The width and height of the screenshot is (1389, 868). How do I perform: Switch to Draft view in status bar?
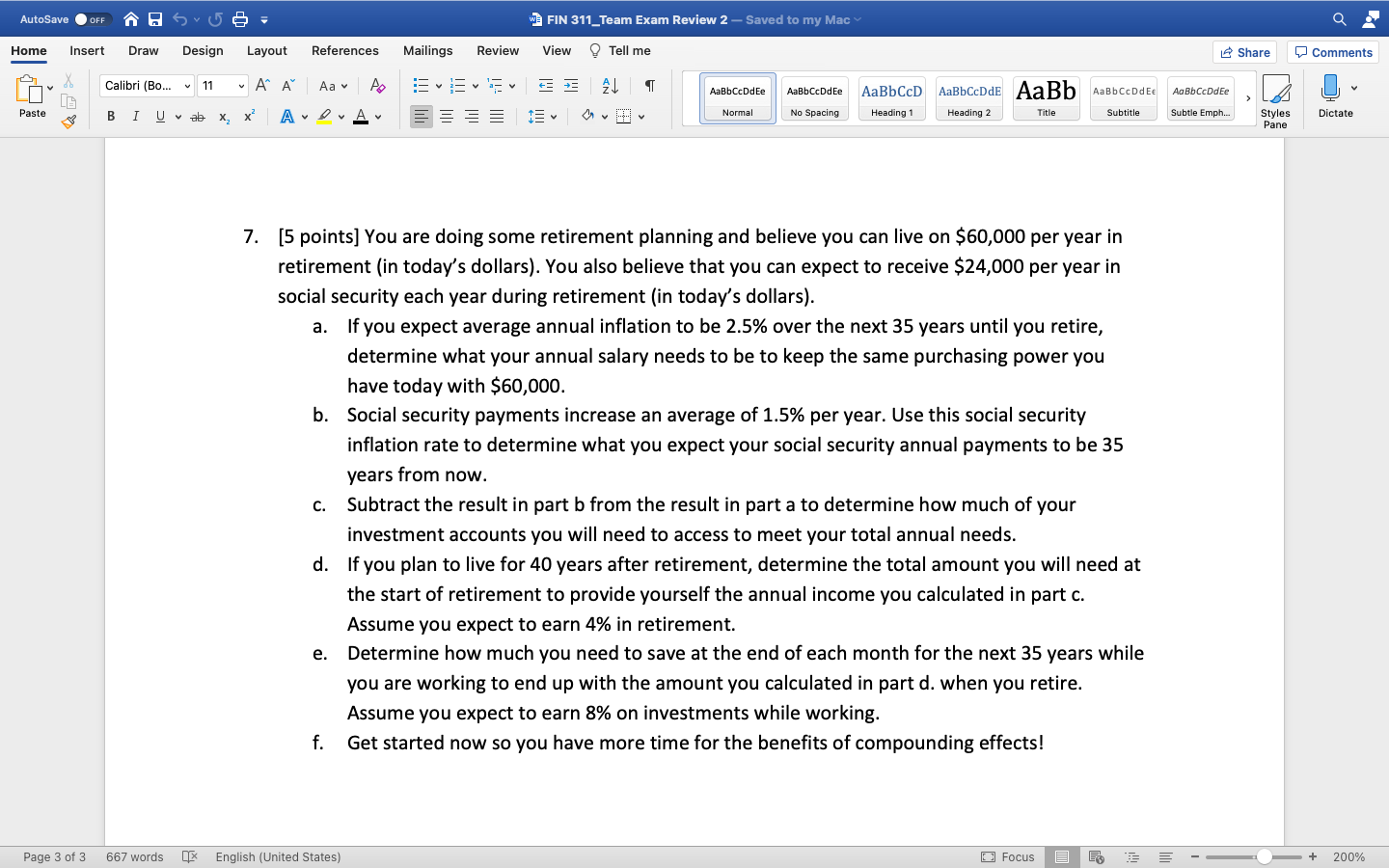[x=1165, y=856]
